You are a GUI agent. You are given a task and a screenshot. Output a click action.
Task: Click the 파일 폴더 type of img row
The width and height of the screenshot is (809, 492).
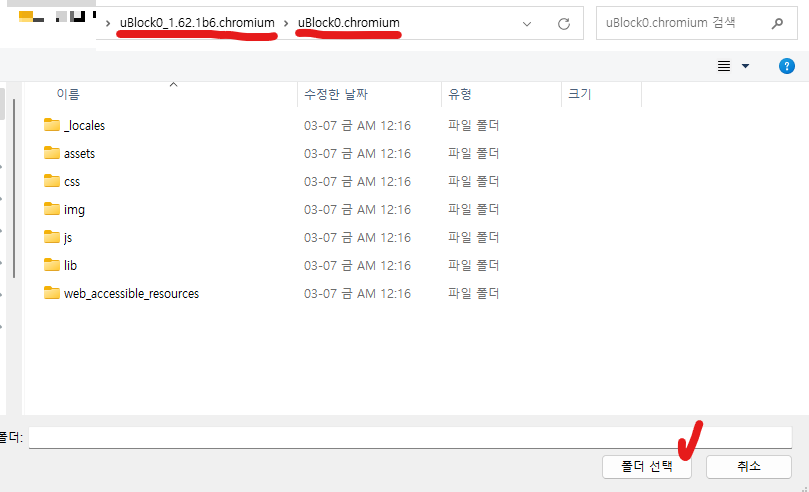473,209
